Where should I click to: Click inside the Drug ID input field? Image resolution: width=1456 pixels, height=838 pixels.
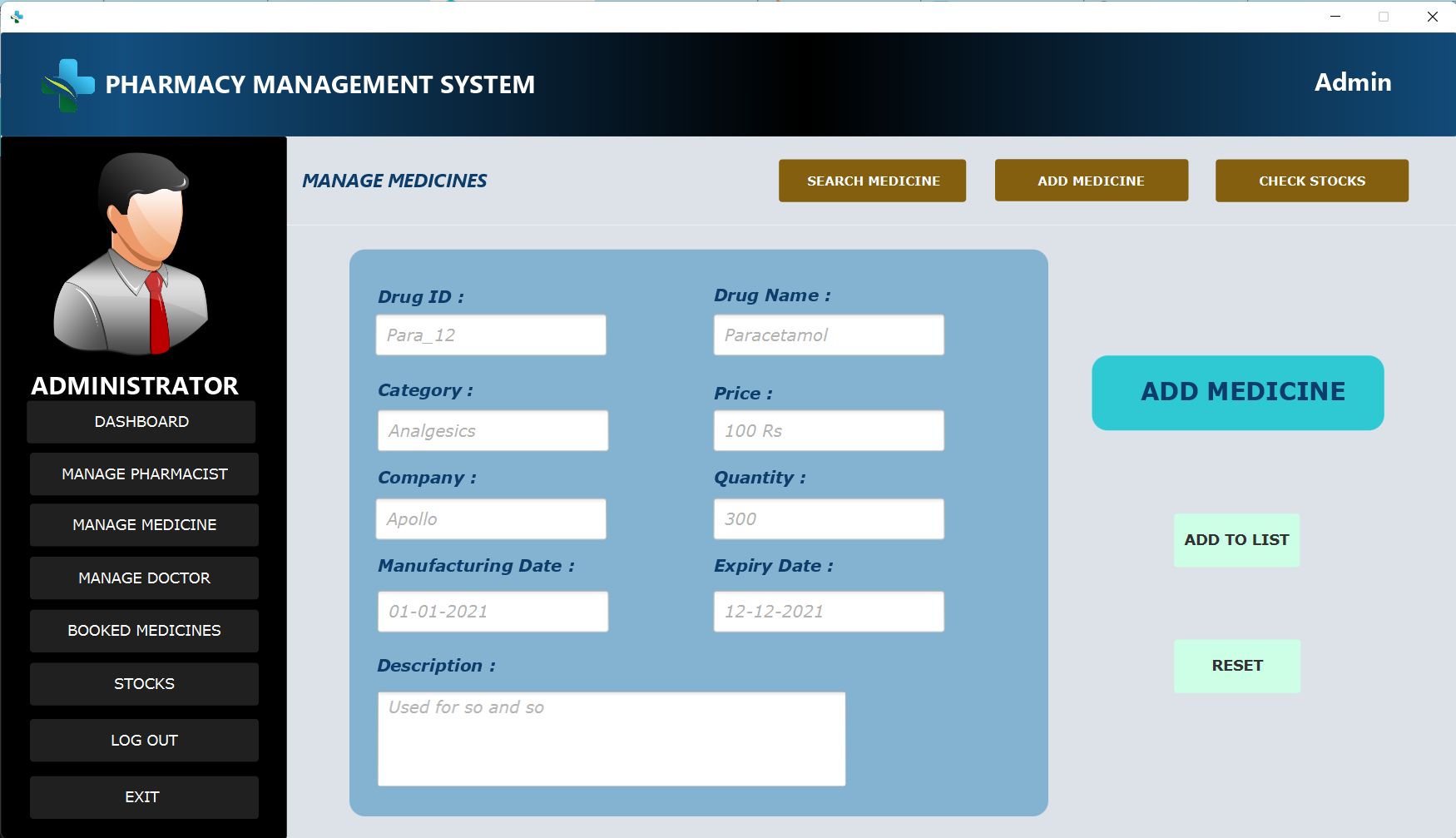click(491, 335)
